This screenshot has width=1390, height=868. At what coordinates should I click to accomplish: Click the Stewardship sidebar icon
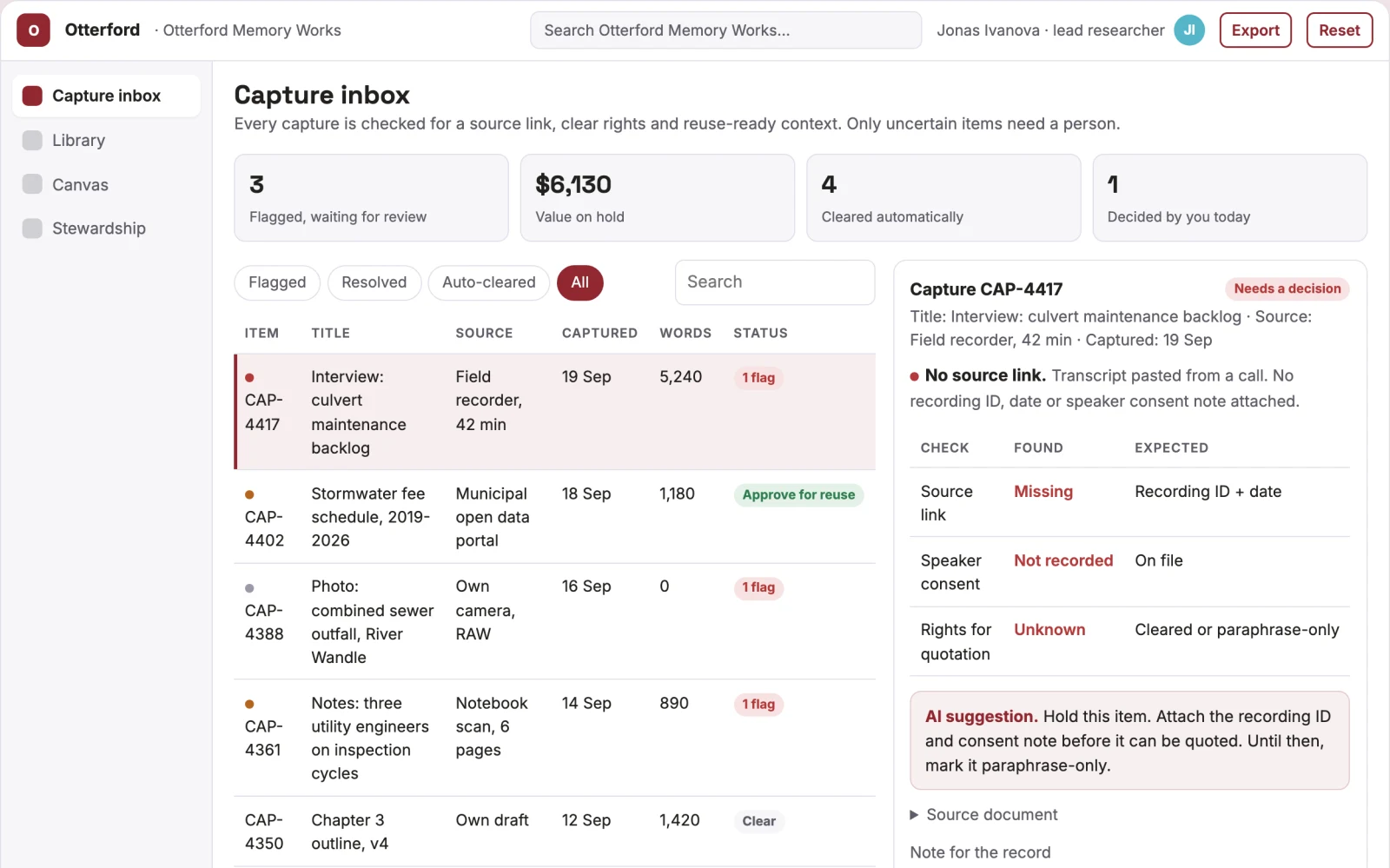pos(32,229)
